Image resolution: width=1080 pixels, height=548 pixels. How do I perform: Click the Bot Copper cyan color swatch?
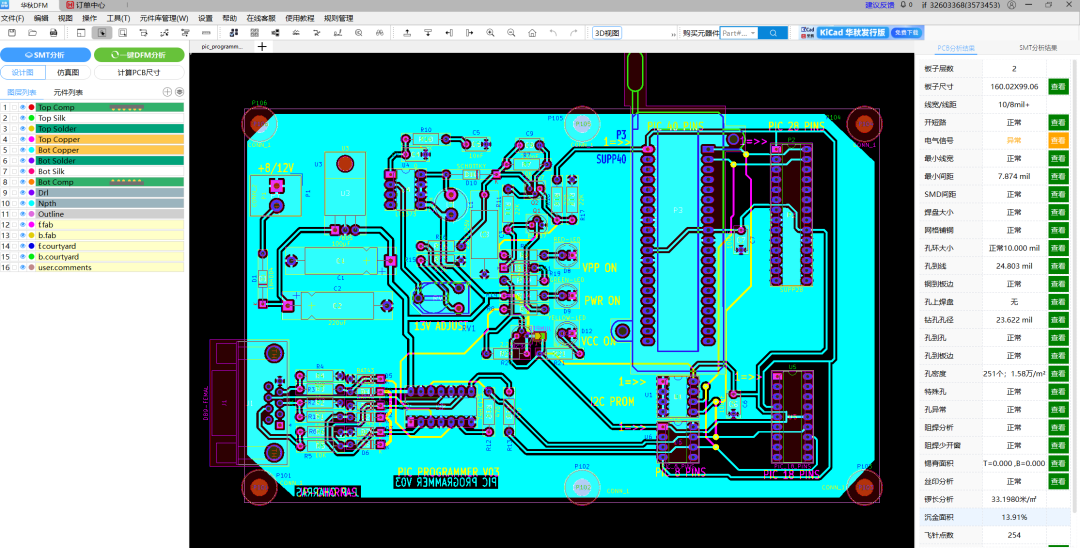pyautogui.click(x=31, y=150)
